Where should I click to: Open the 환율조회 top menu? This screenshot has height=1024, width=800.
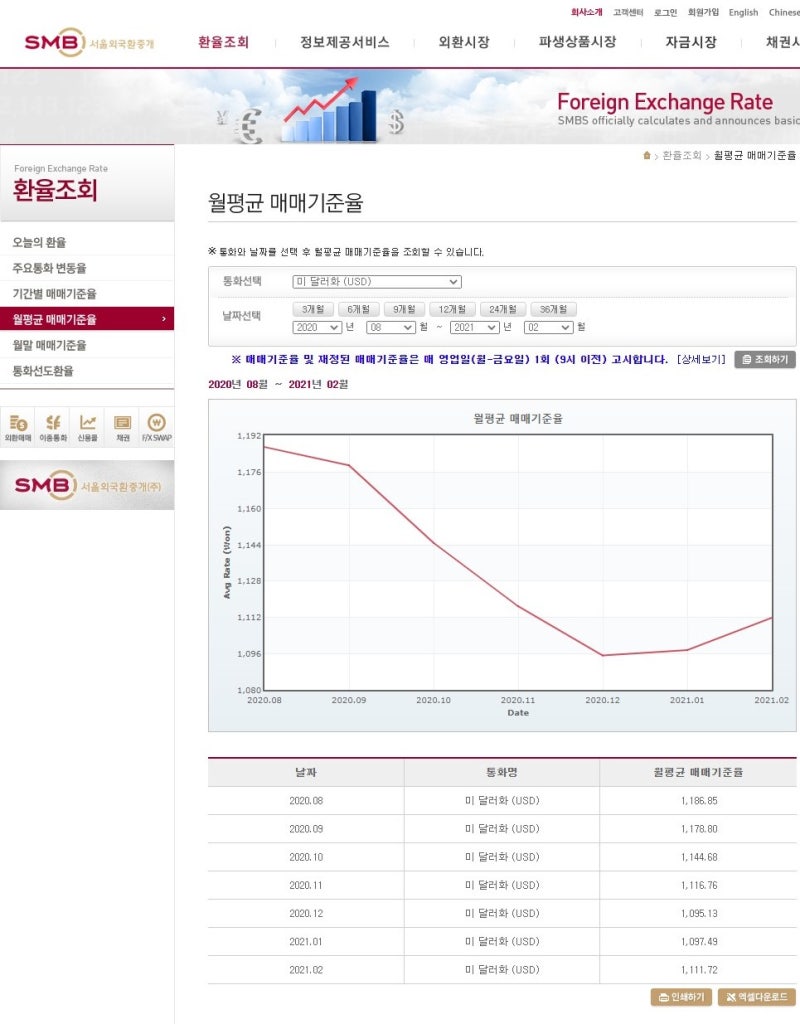[x=223, y=42]
